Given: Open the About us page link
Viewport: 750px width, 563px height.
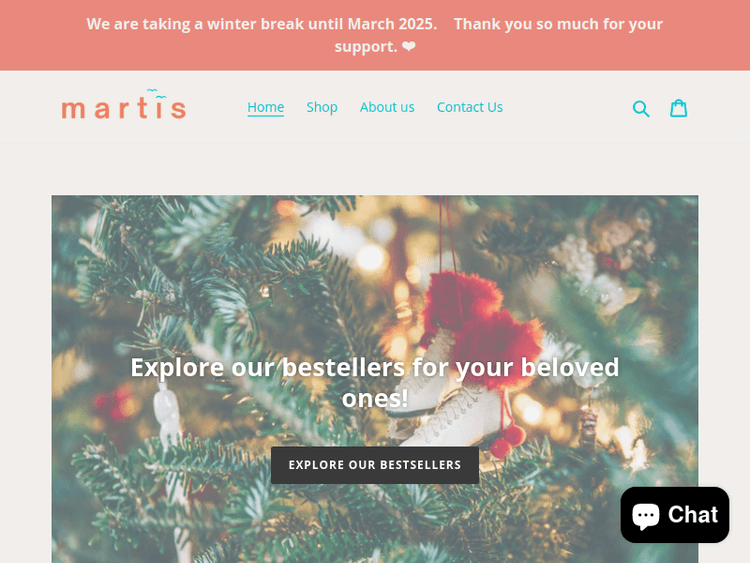Looking at the screenshot, I should [387, 107].
